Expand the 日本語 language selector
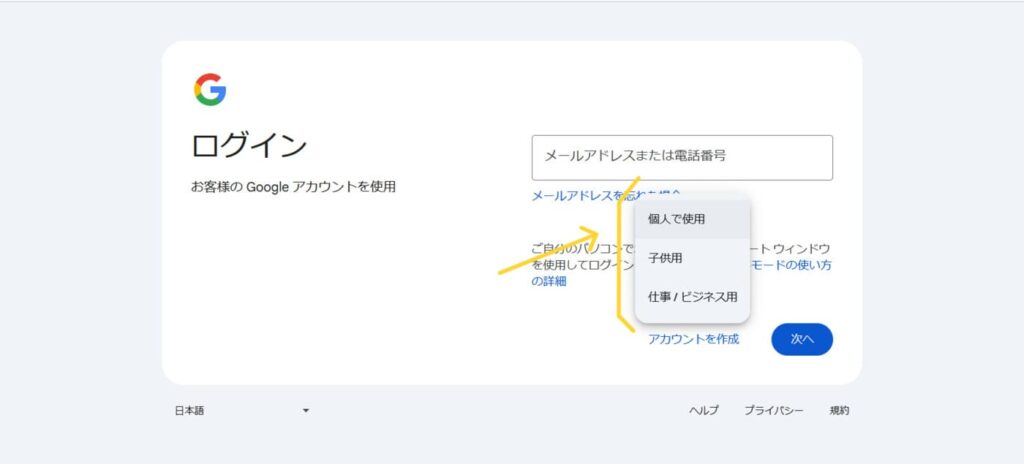Screen dimensions: 1024x464 (242, 411)
